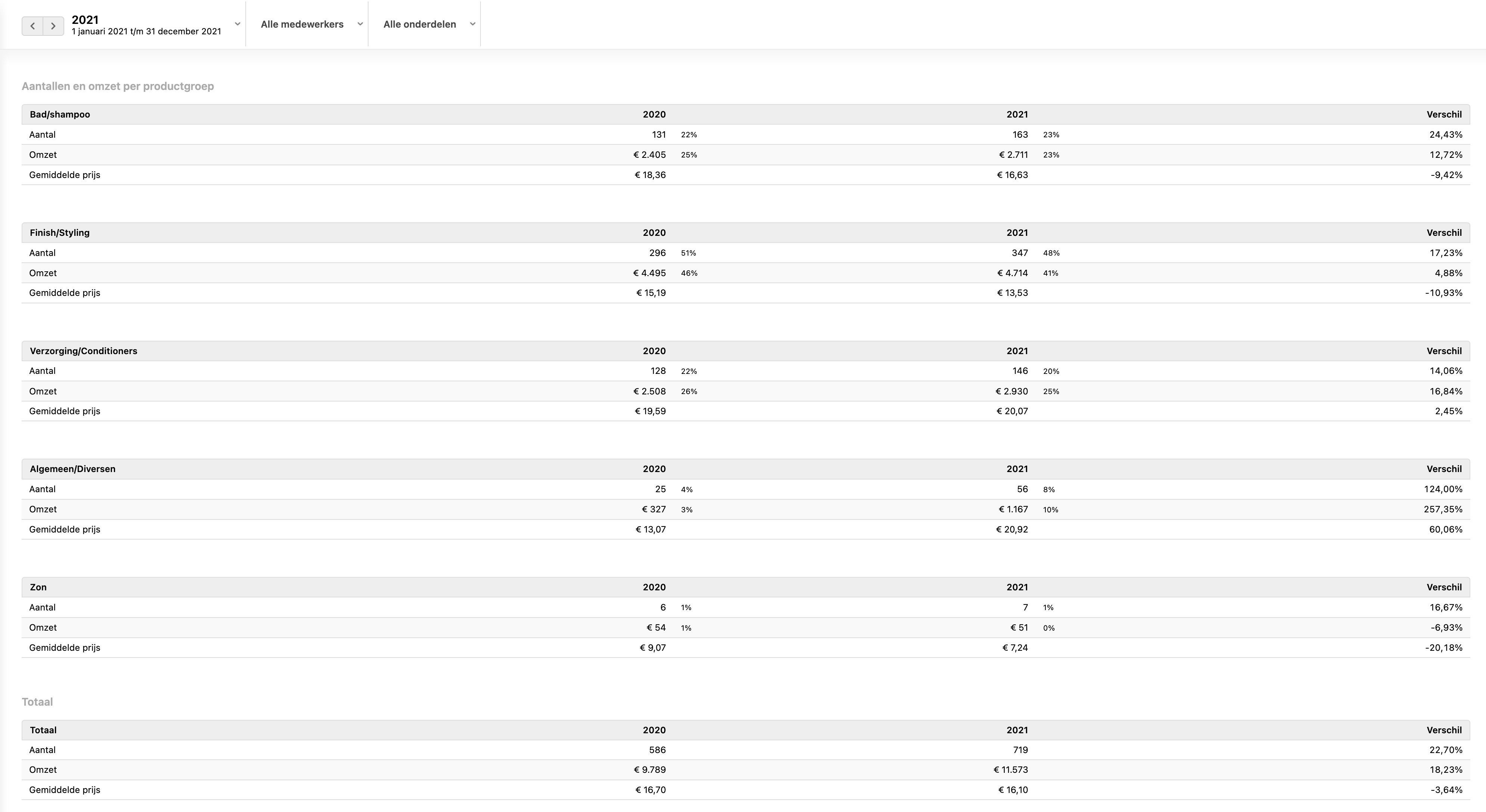Click the Totaal Omzet value € 11.573
Viewport: 1486px width, 812px height.
[1011, 770]
